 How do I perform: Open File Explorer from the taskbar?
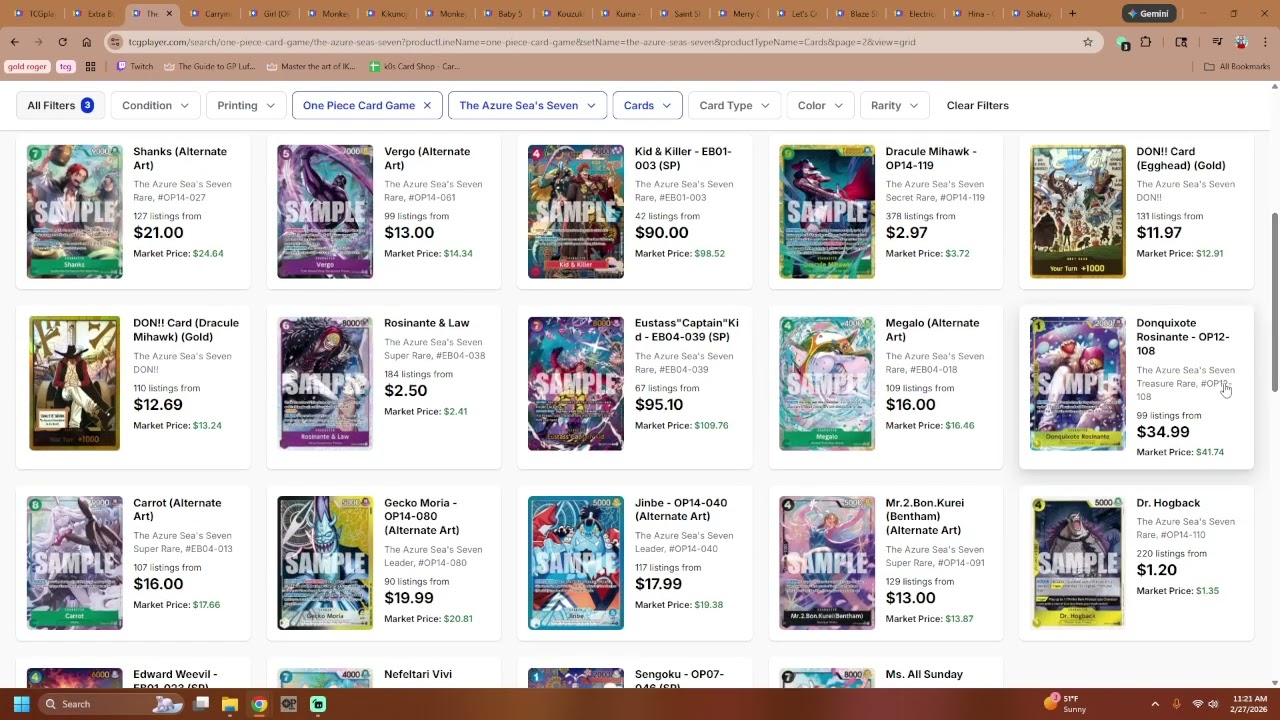229,704
